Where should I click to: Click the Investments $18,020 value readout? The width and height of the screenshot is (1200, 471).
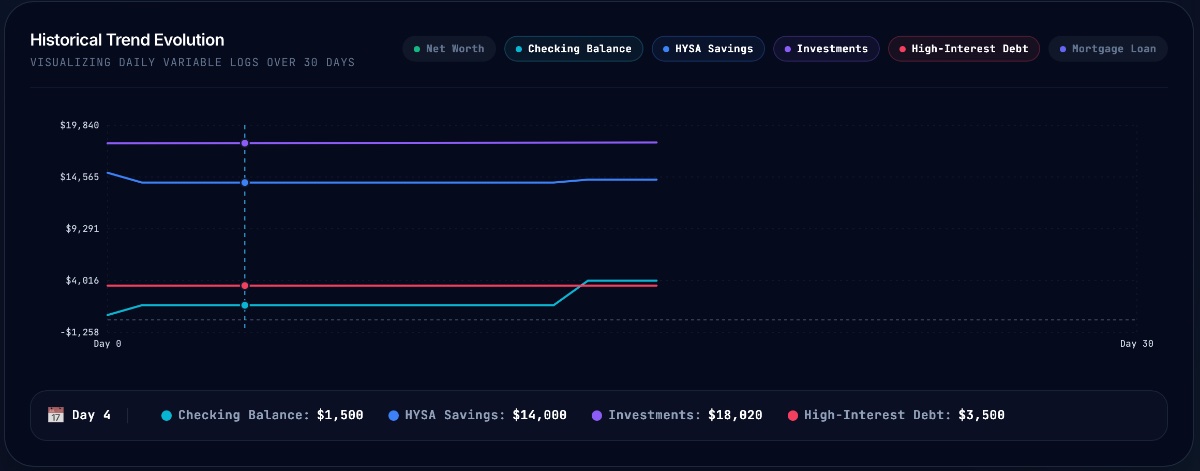(x=735, y=415)
